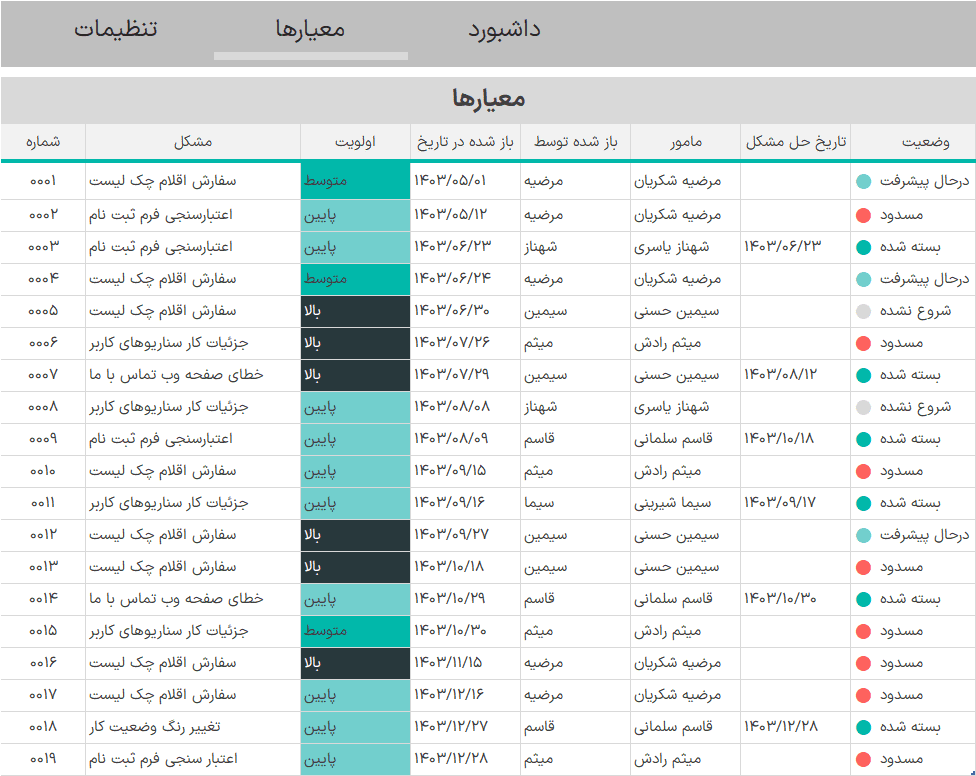Click the تاریخ حل مشکل column header

pyautogui.click(x=796, y=142)
